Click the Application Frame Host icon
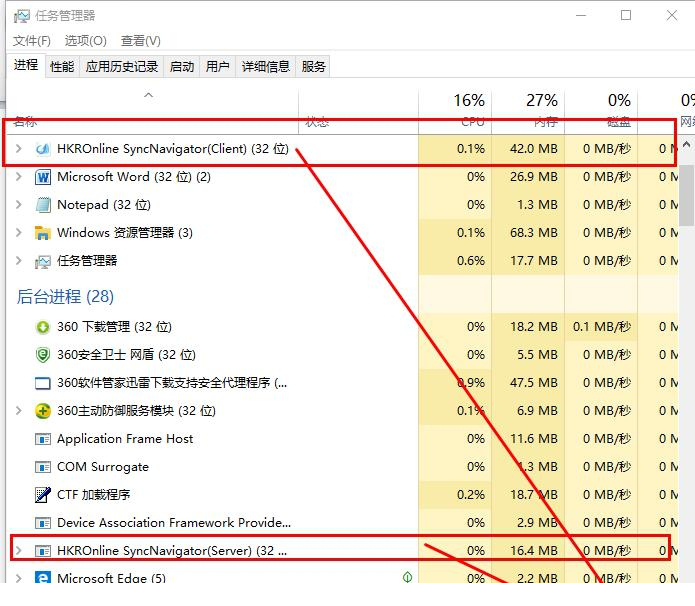Screen dimensions: 695x606 [43, 439]
